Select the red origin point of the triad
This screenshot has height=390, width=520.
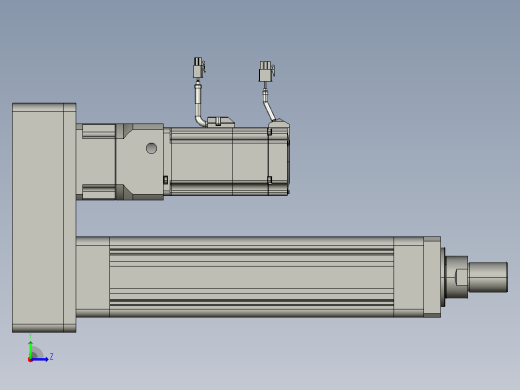[30, 360]
